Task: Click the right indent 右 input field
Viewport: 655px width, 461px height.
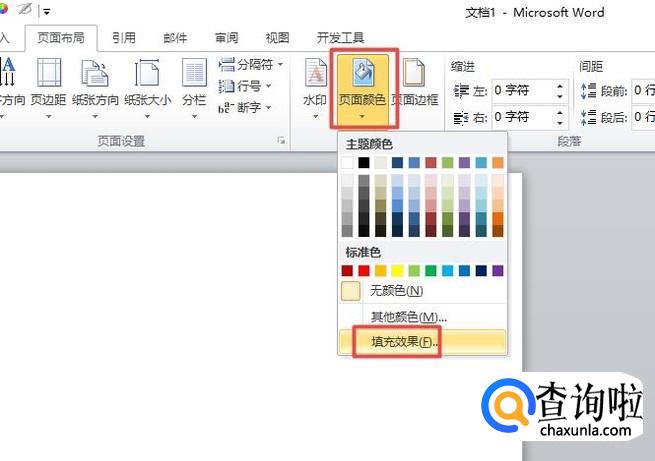Action: [524, 117]
